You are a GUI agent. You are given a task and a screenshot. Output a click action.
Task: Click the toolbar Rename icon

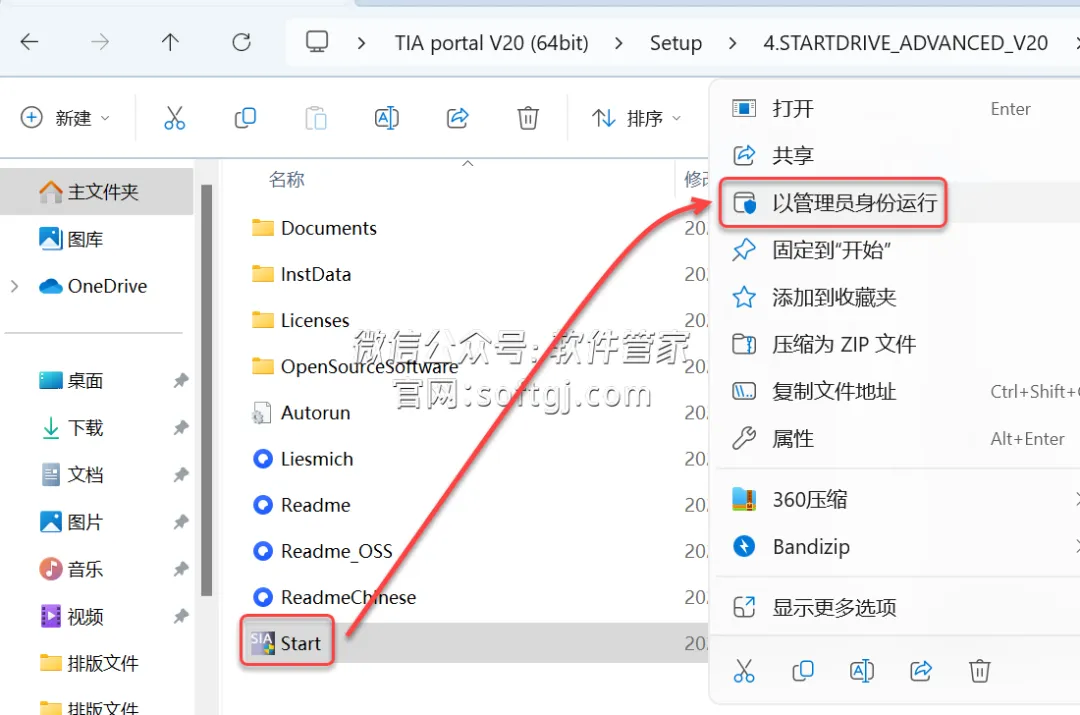(386, 118)
